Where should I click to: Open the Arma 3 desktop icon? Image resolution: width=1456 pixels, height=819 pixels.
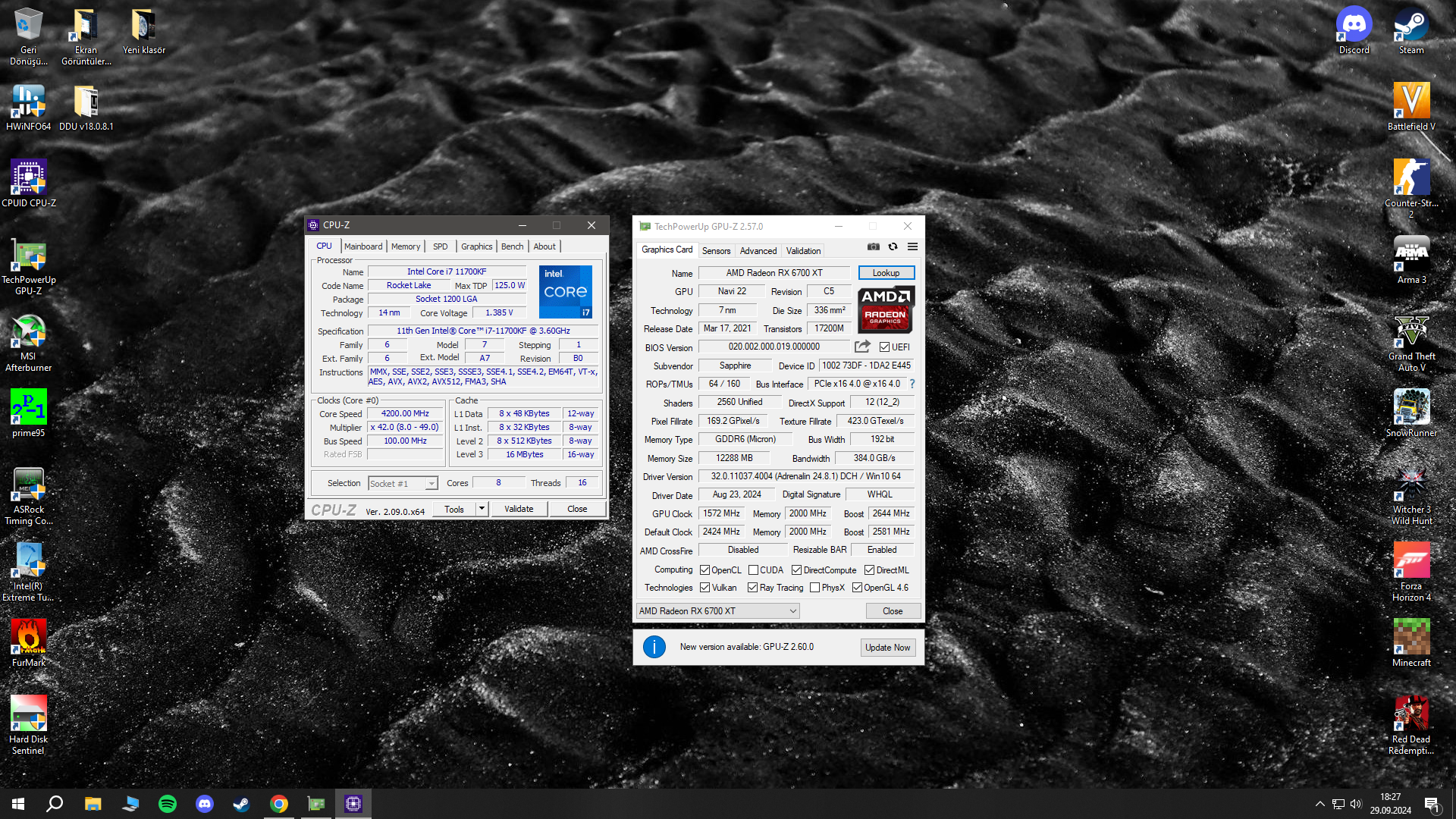[1411, 260]
